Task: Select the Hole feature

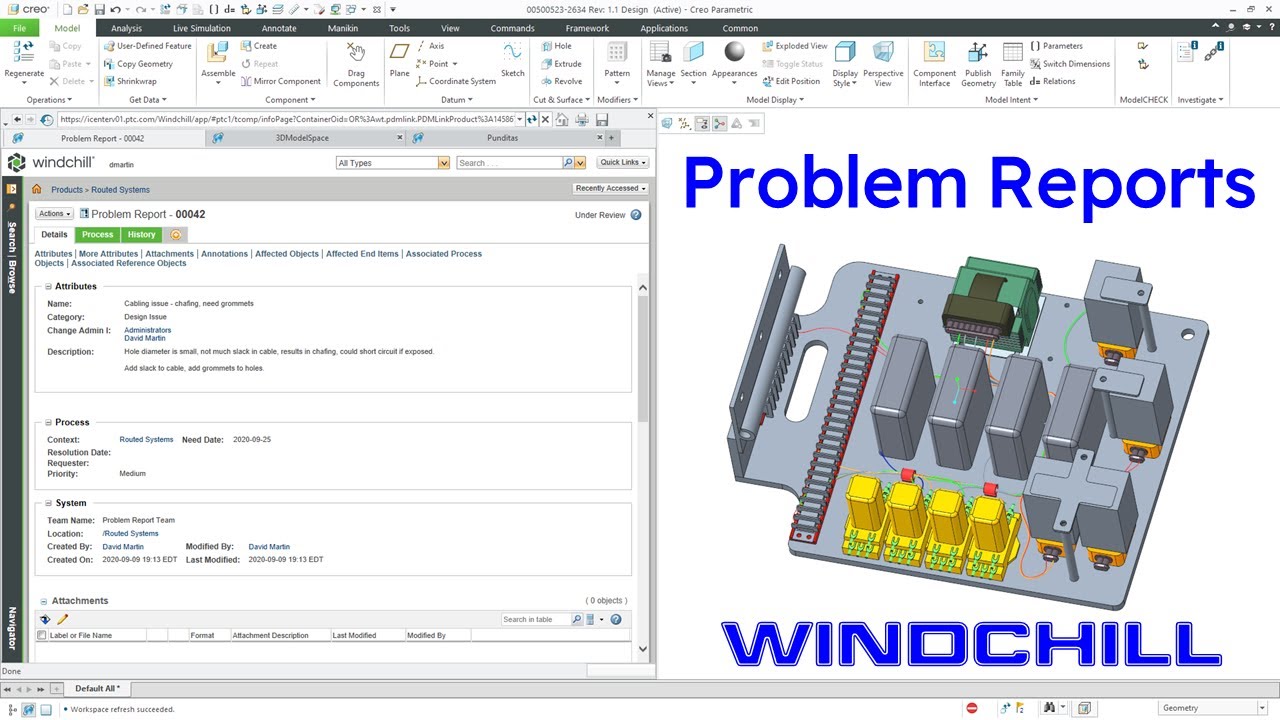Action: tap(556, 46)
